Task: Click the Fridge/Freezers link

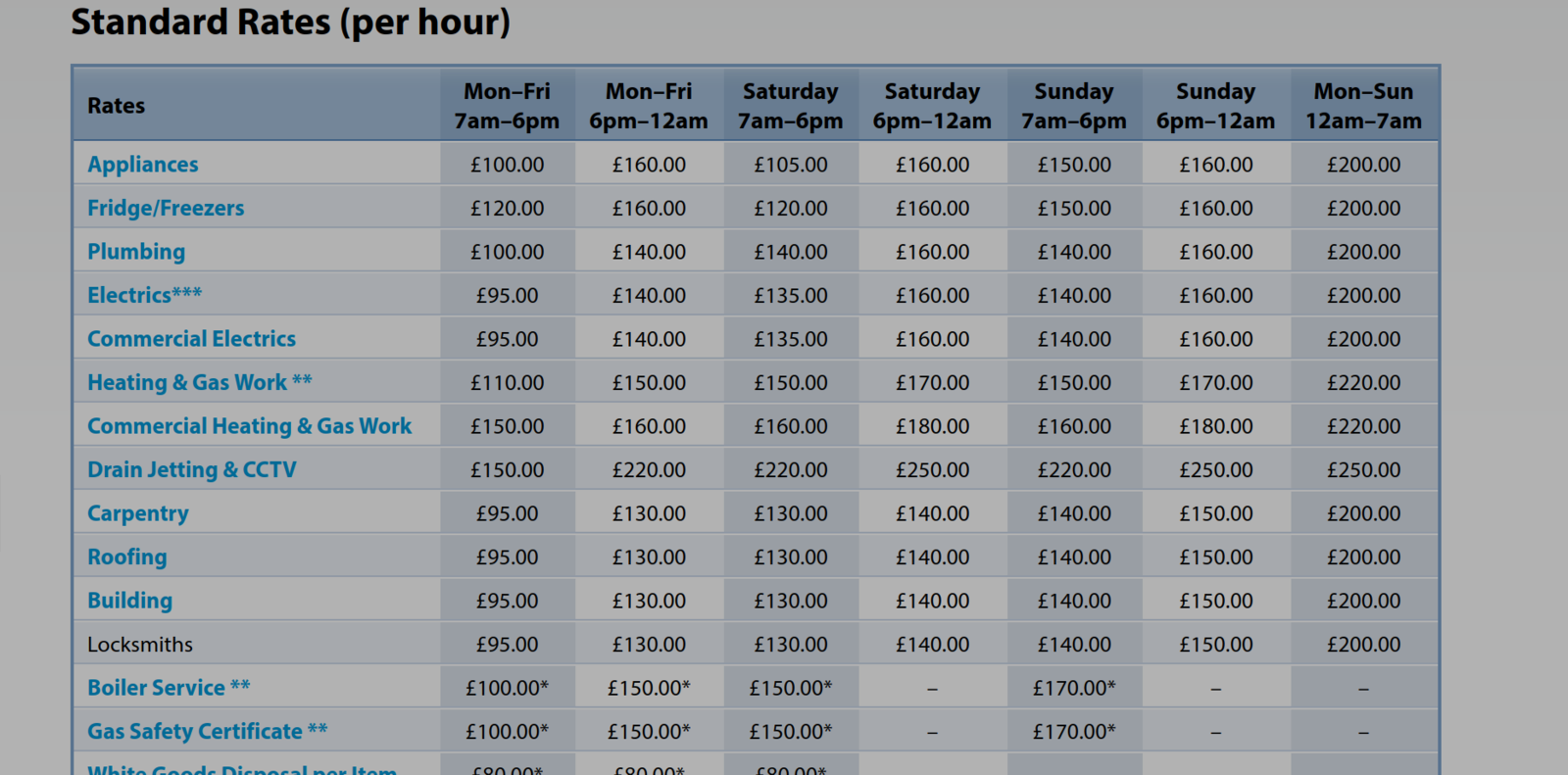Action: click(x=166, y=208)
